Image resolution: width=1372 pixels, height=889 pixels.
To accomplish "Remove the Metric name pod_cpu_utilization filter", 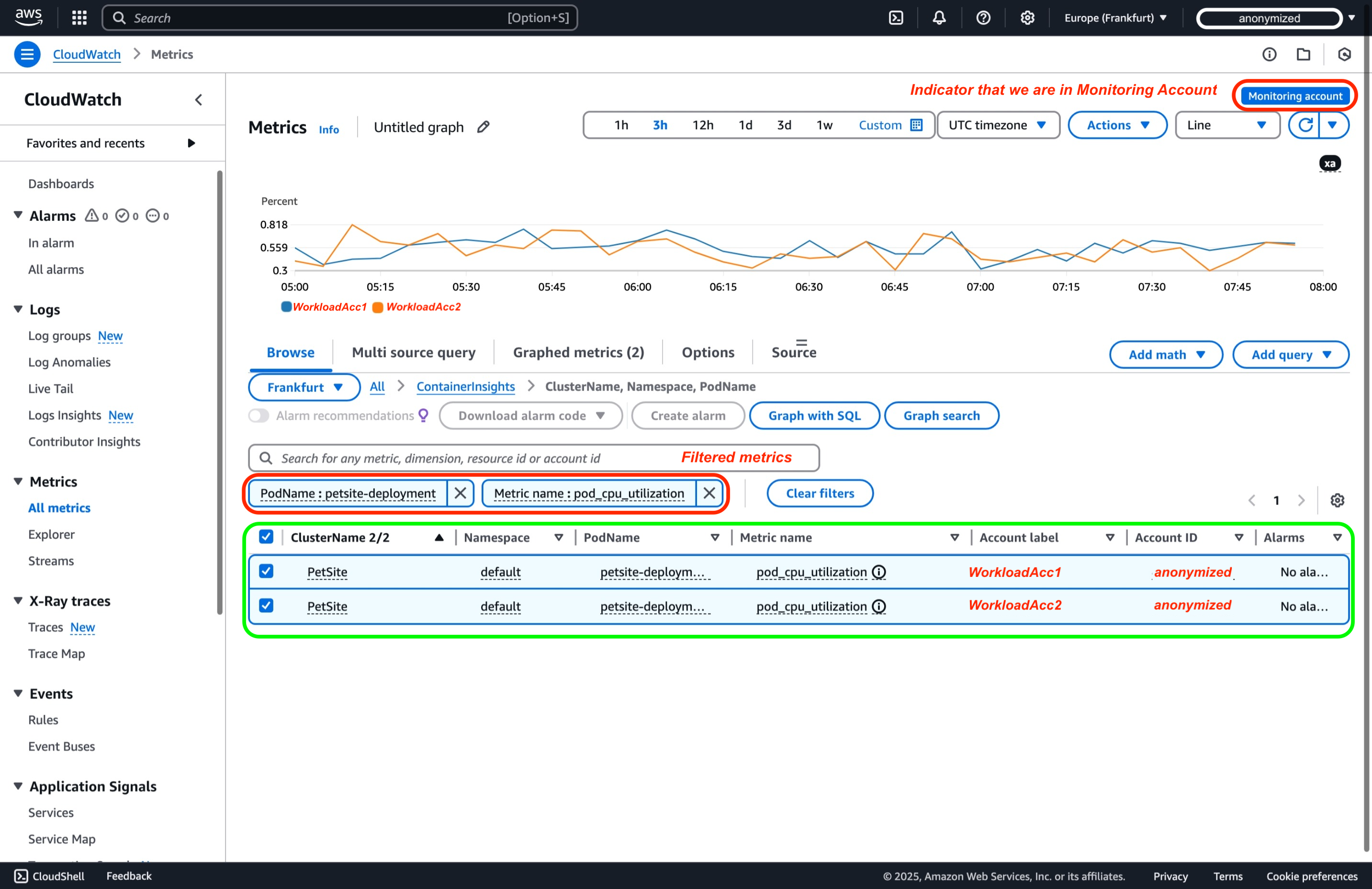I will pos(709,493).
